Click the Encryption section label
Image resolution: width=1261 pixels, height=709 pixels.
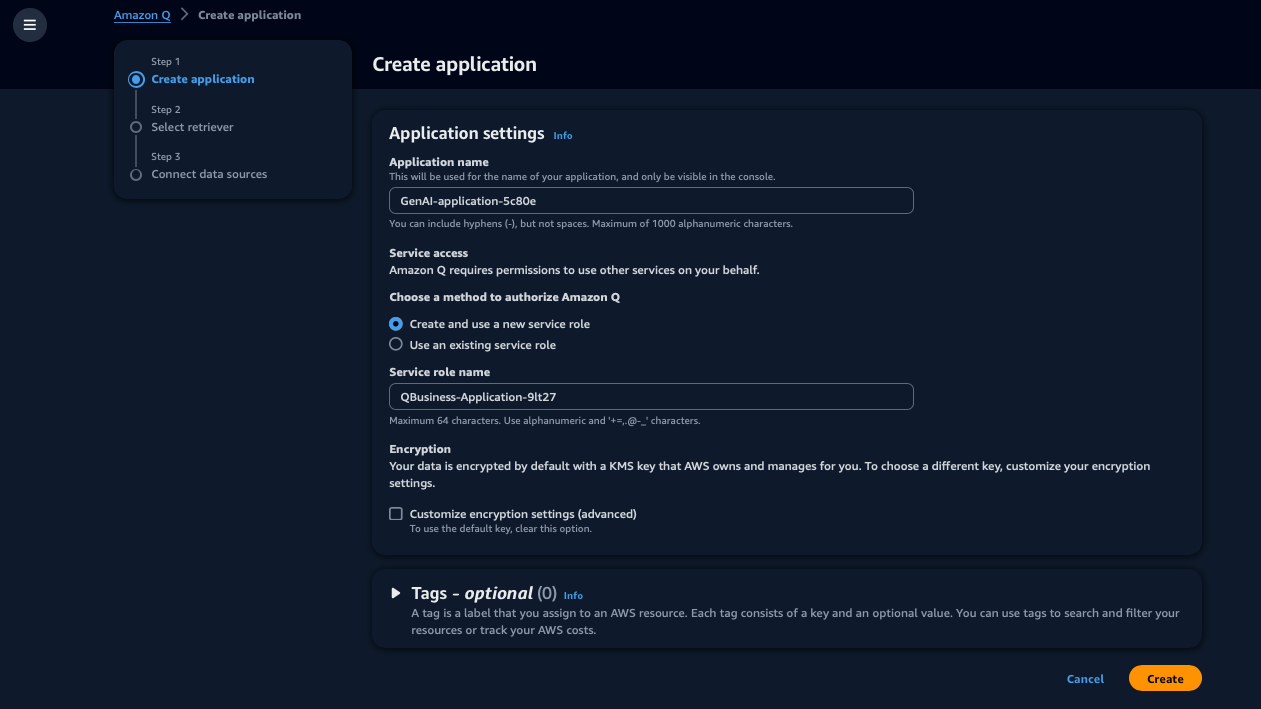pyautogui.click(x=420, y=449)
